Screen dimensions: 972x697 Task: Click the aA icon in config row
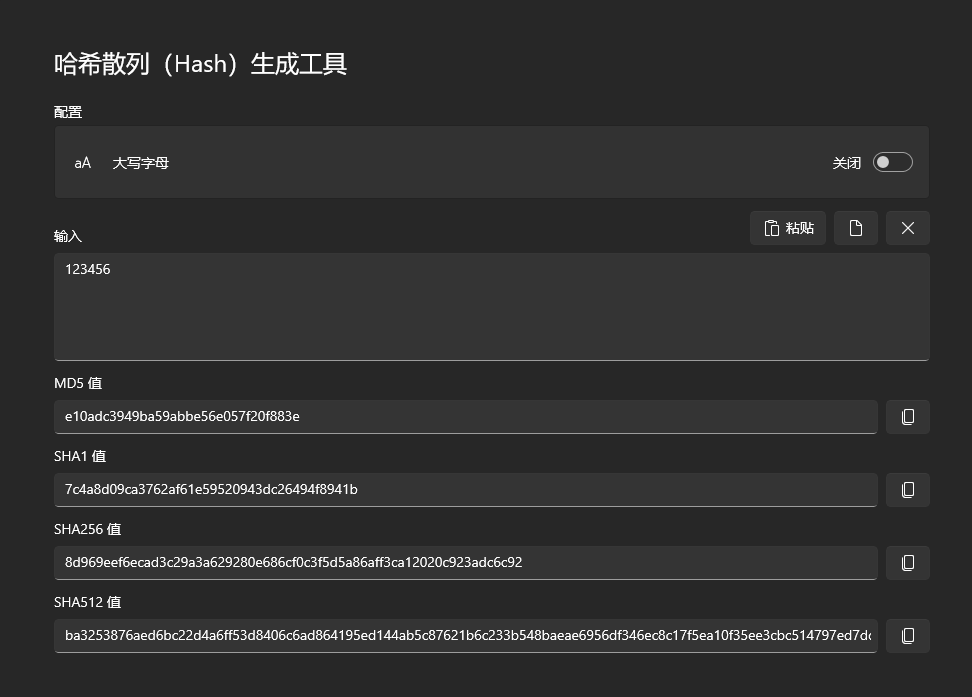pyautogui.click(x=82, y=163)
